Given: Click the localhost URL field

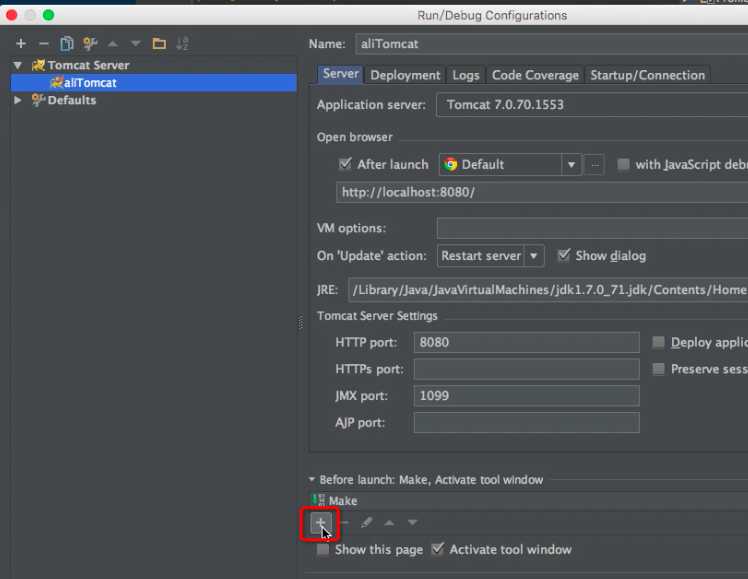Looking at the screenshot, I should click(x=542, y=192).
